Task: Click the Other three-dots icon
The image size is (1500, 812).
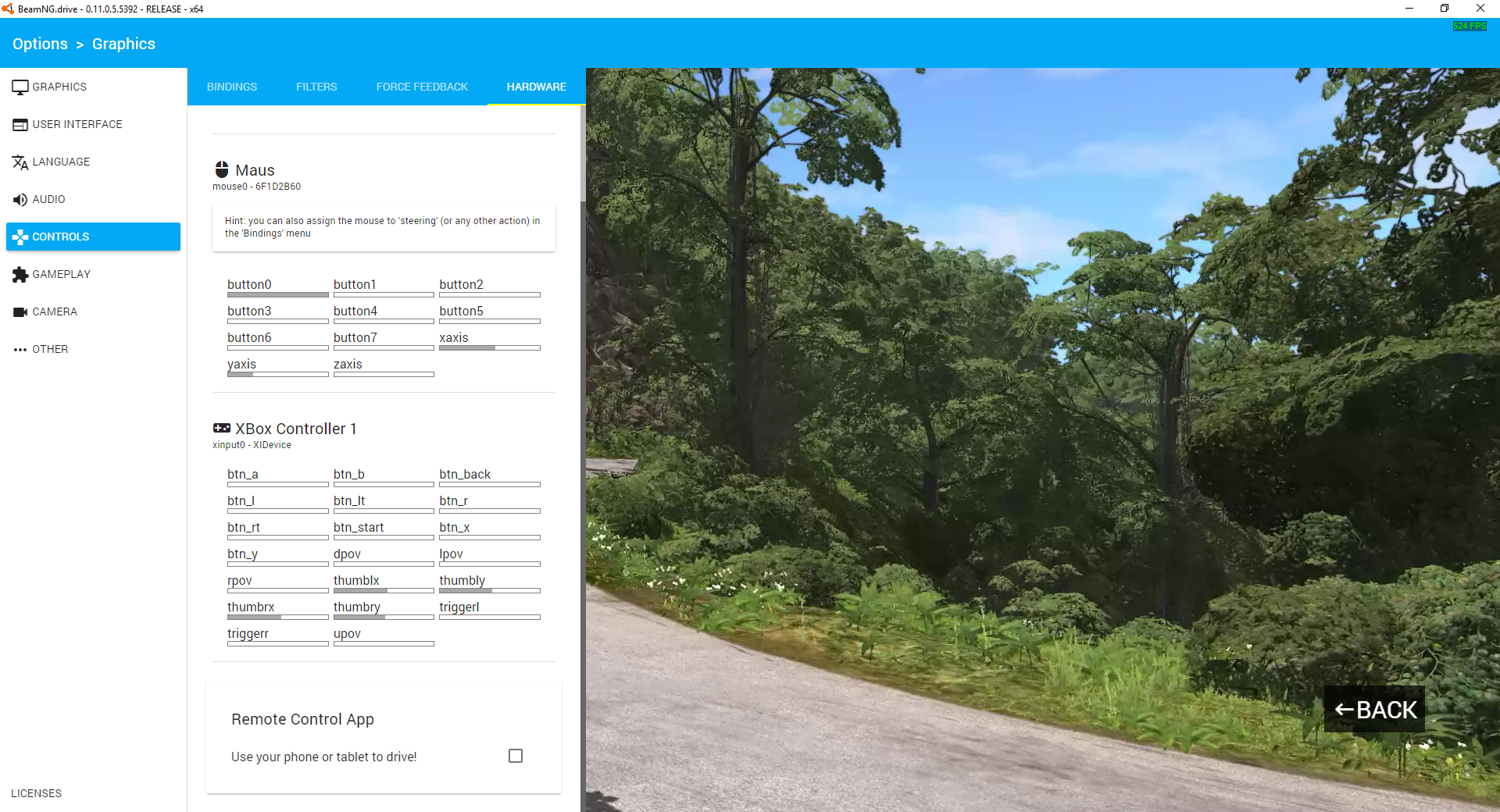Action: 20,349
